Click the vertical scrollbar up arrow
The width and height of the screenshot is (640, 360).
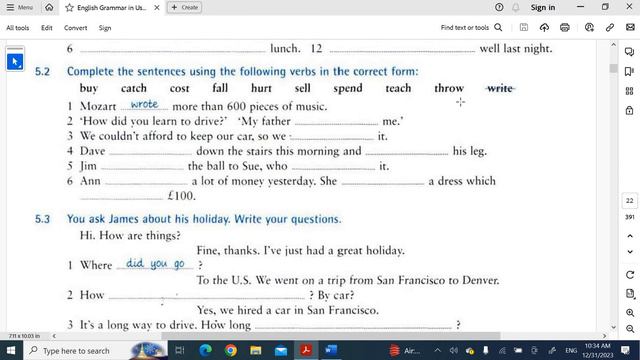pos(613,44)
